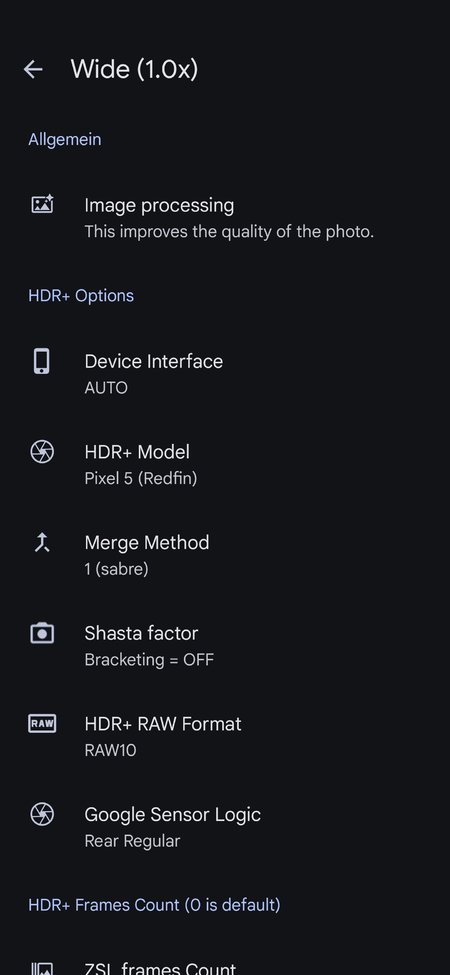450x975 pixels.
Task: Click the Device Interface phone icon
Action: point(42,361)
